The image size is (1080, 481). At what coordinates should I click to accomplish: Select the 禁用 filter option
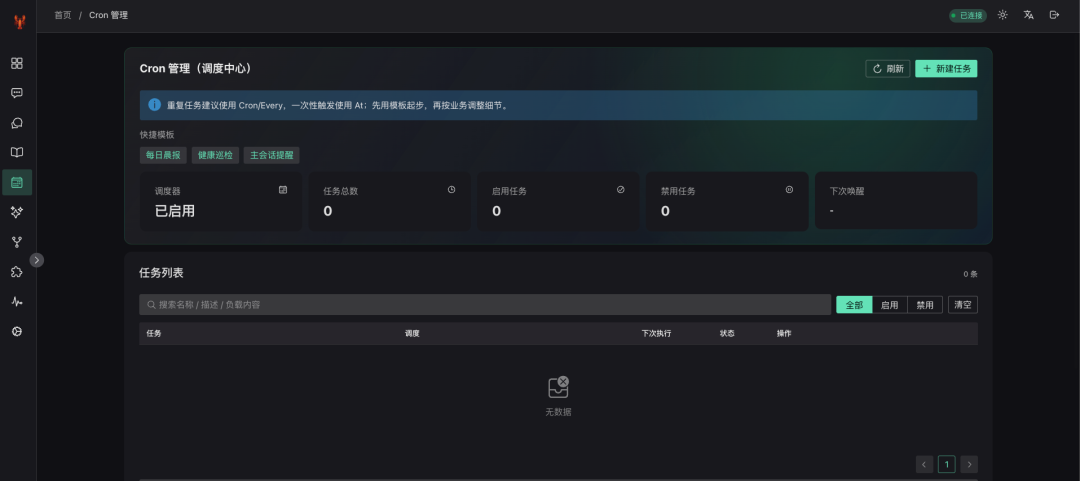click(925, 305)
